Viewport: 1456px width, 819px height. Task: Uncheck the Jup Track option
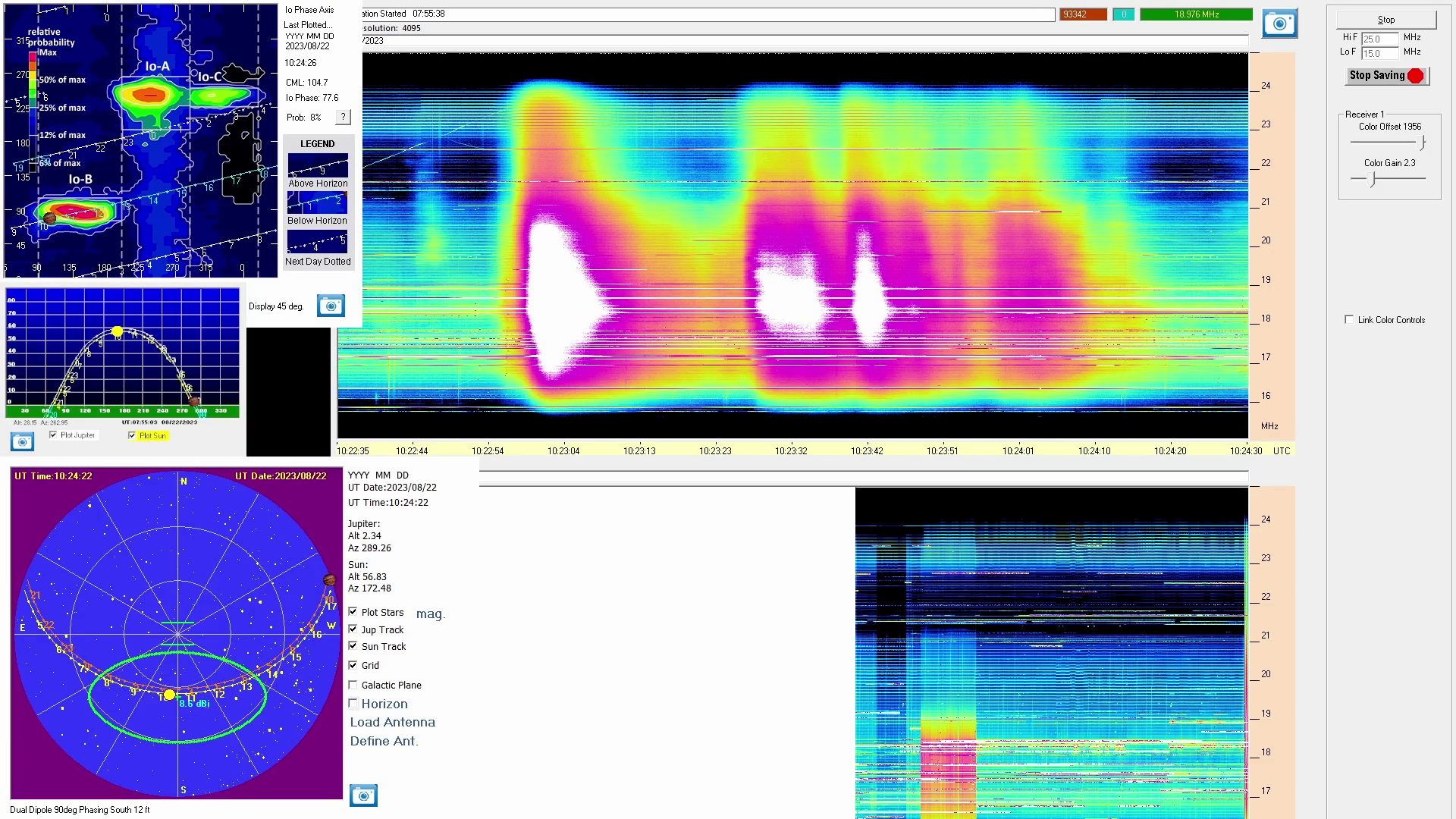click(x=353, y=629)
